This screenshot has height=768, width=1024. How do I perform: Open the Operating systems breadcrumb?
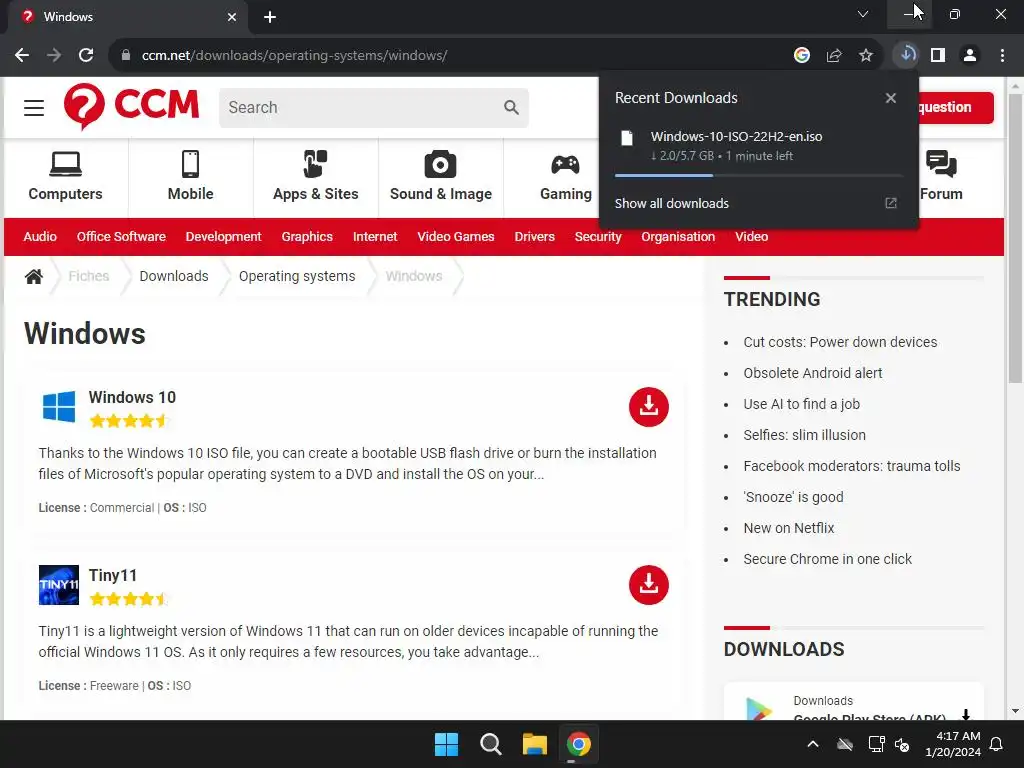[297, 276]
